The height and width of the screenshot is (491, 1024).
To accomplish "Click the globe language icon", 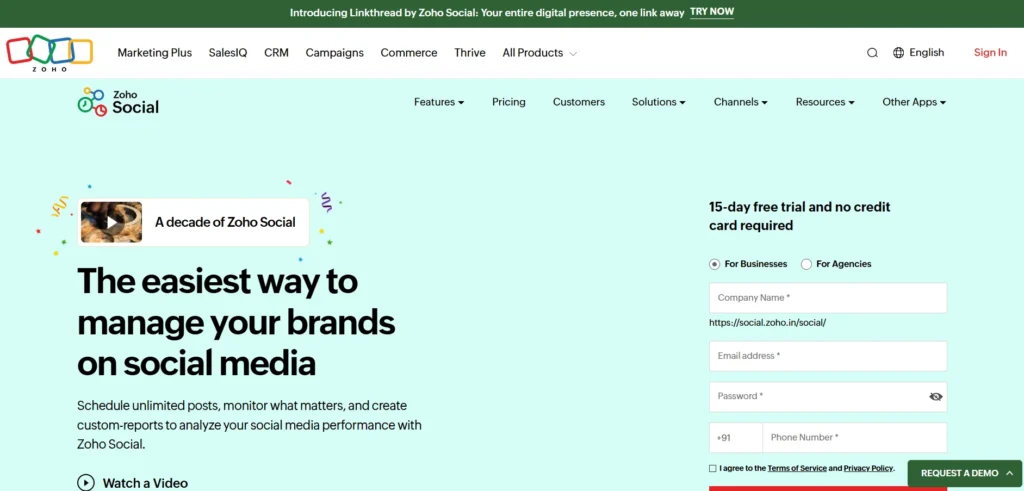I will point(899,53).
